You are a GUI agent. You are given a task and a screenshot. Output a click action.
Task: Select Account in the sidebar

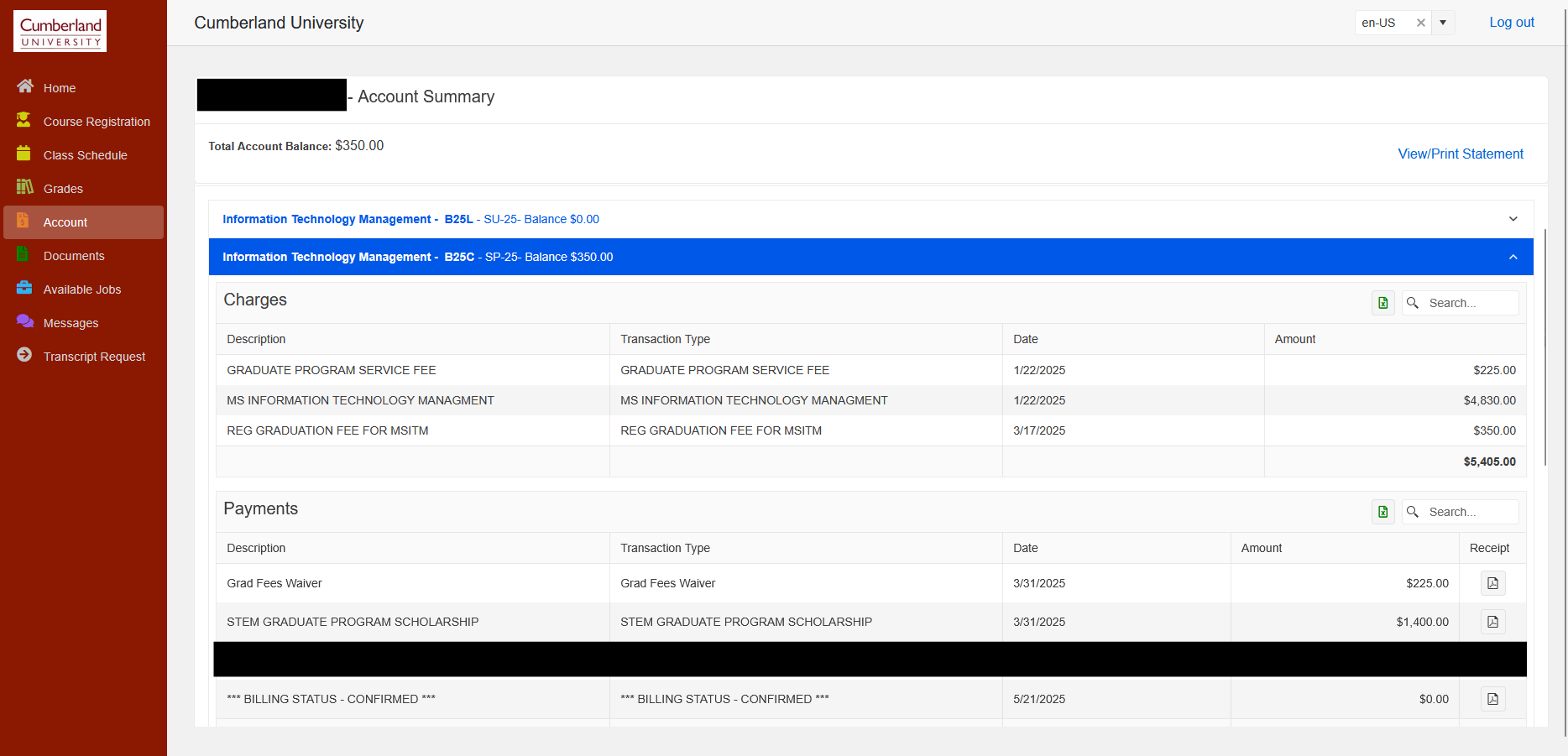(83, 222)
